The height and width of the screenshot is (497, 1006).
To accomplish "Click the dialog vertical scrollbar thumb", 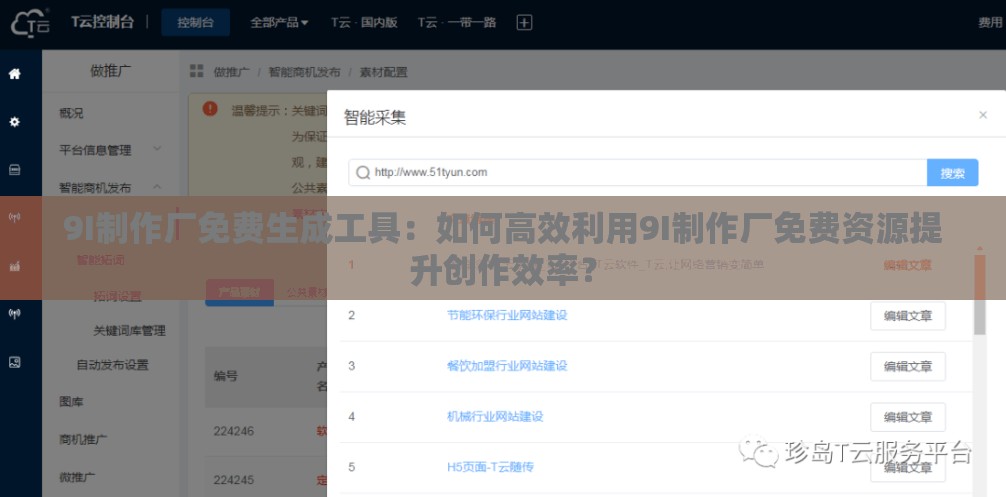I will click(979, 294).
